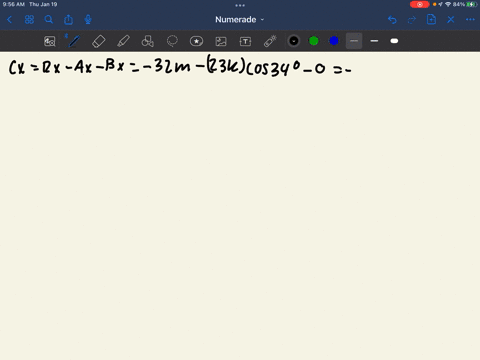This screenshot has height=360, width=480.
Task: Select the Image insert tool
Action: pyautogui.click(x=221, y=41)
